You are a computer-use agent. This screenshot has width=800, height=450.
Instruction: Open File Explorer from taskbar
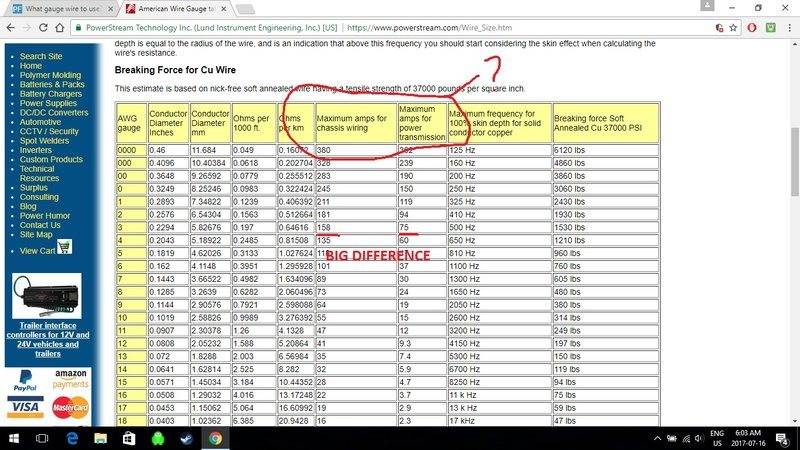click(101, 438)
